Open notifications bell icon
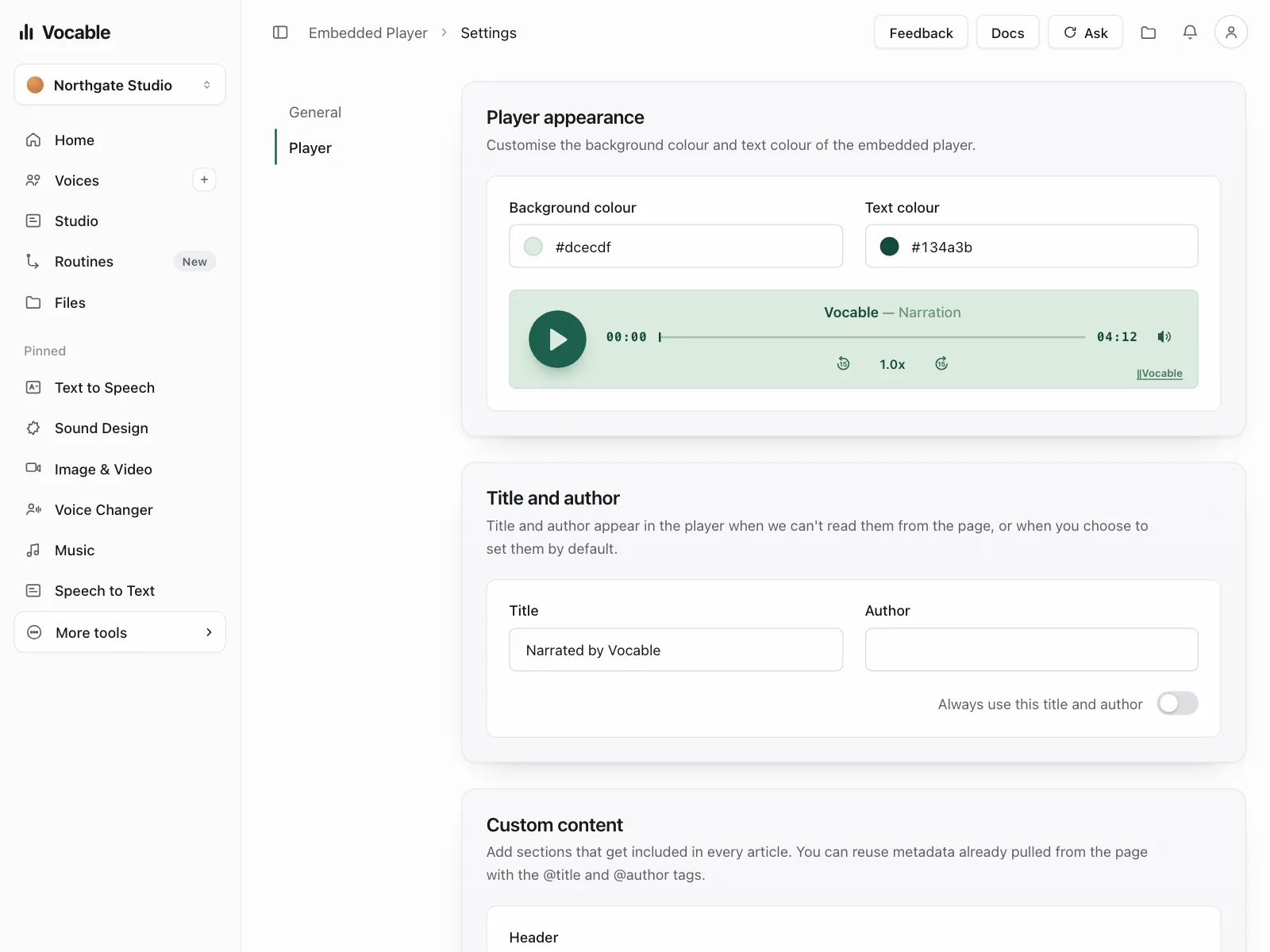This screenshot has width=1270, height=952. [x=1190, y=33]
